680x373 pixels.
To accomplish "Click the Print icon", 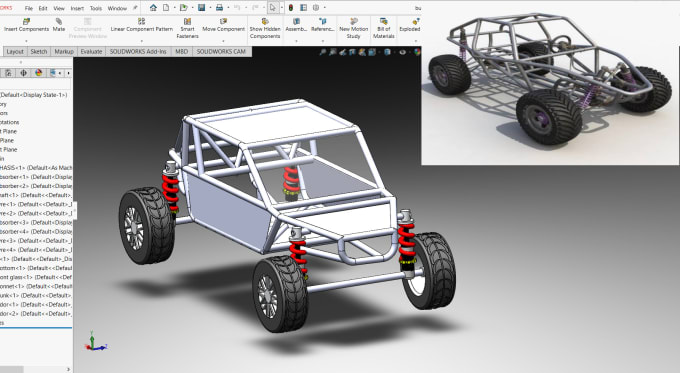I will [219, 8].
